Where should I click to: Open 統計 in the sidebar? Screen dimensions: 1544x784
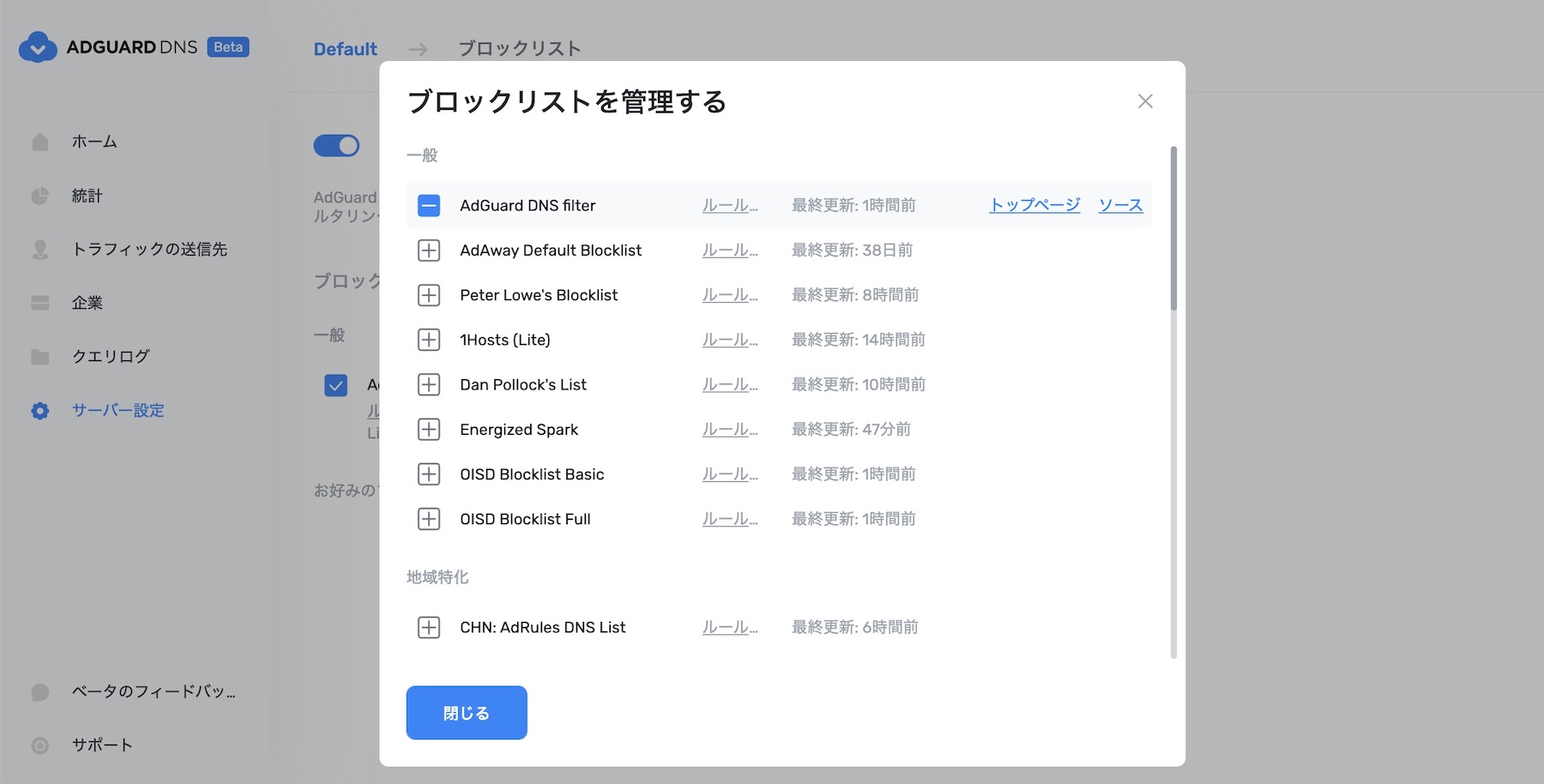(x=87, y=196)
